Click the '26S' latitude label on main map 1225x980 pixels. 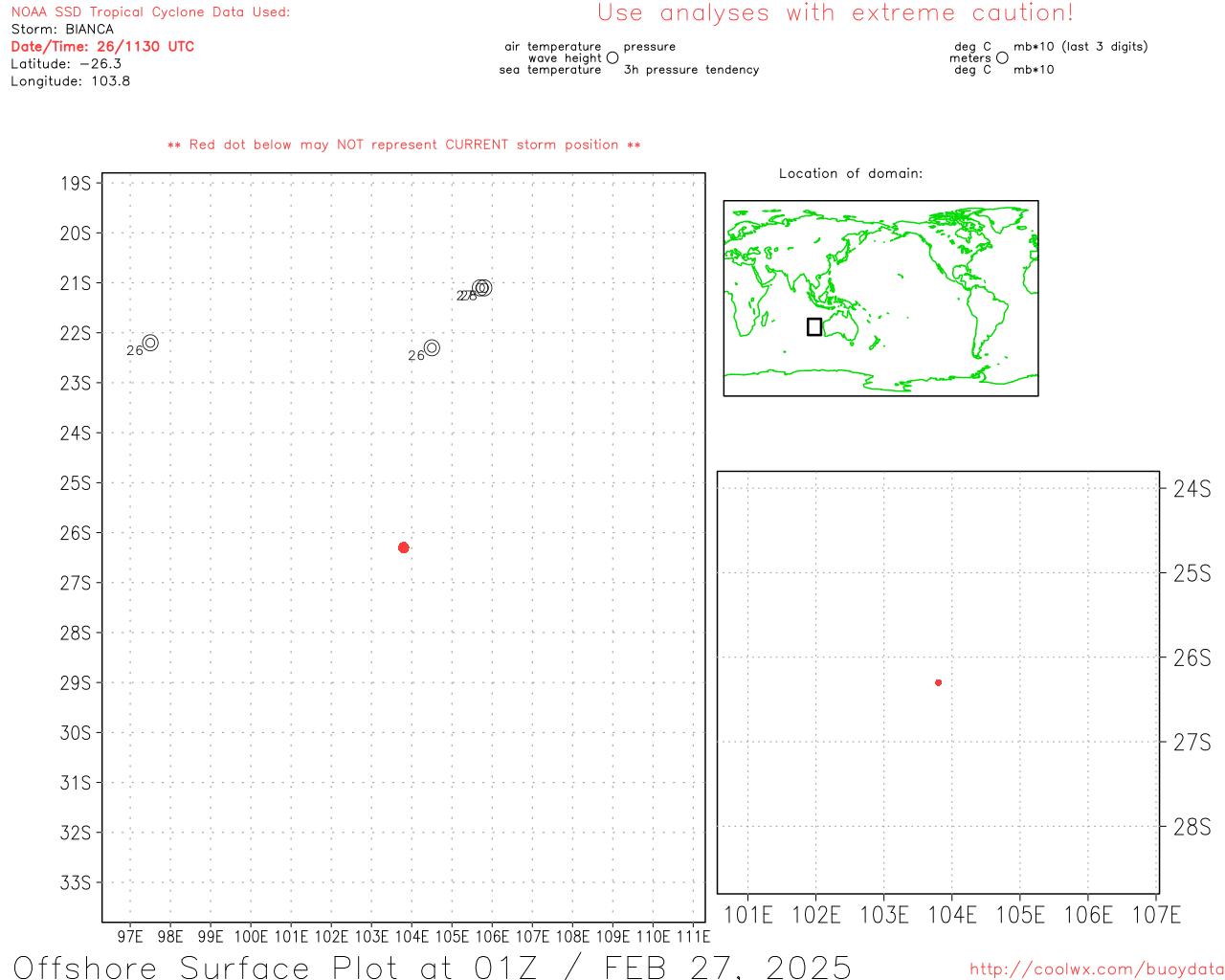pyautogui.click(x=76, y=533)
